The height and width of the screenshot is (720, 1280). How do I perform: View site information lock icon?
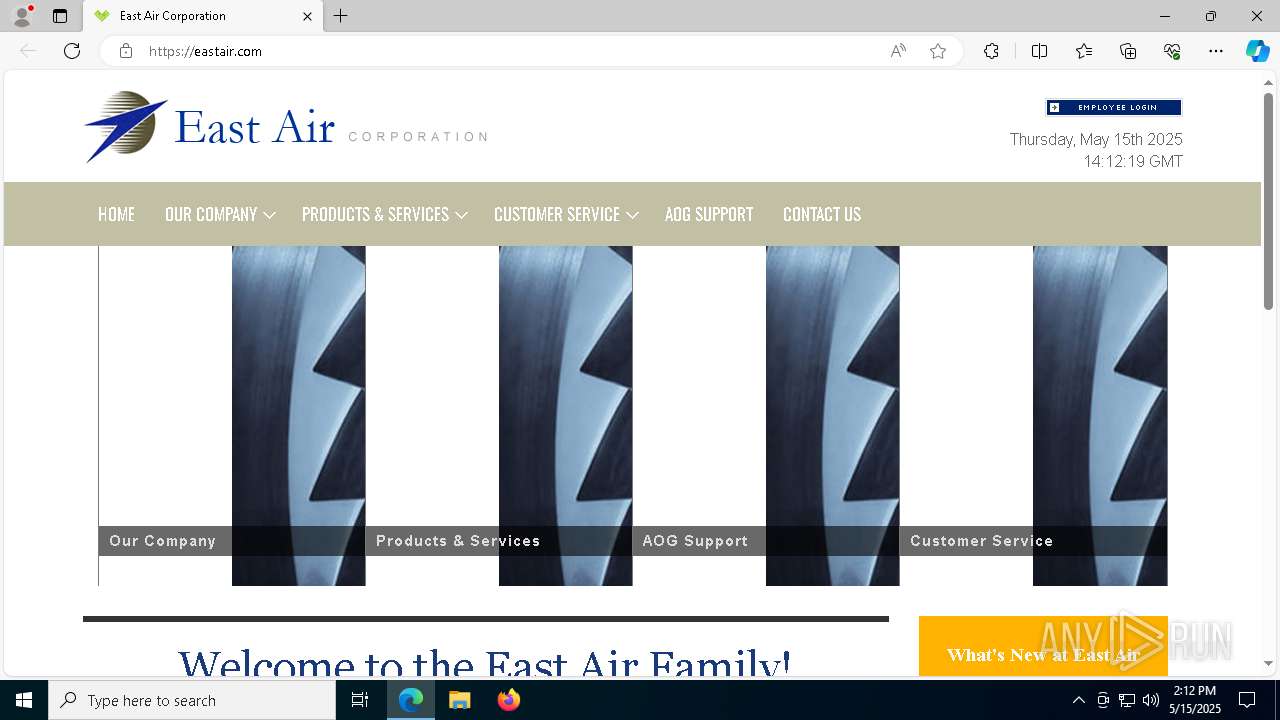click(126, 51)
